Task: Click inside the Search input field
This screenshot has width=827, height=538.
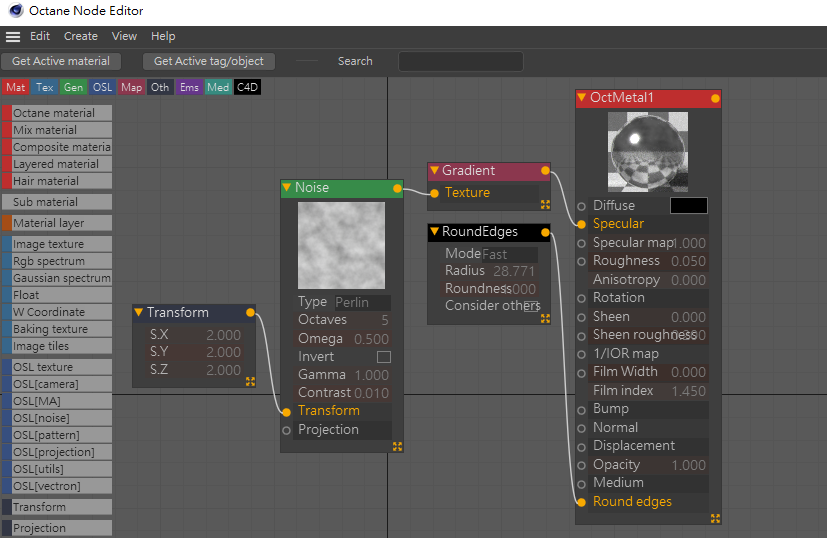Action: (460, 61)
